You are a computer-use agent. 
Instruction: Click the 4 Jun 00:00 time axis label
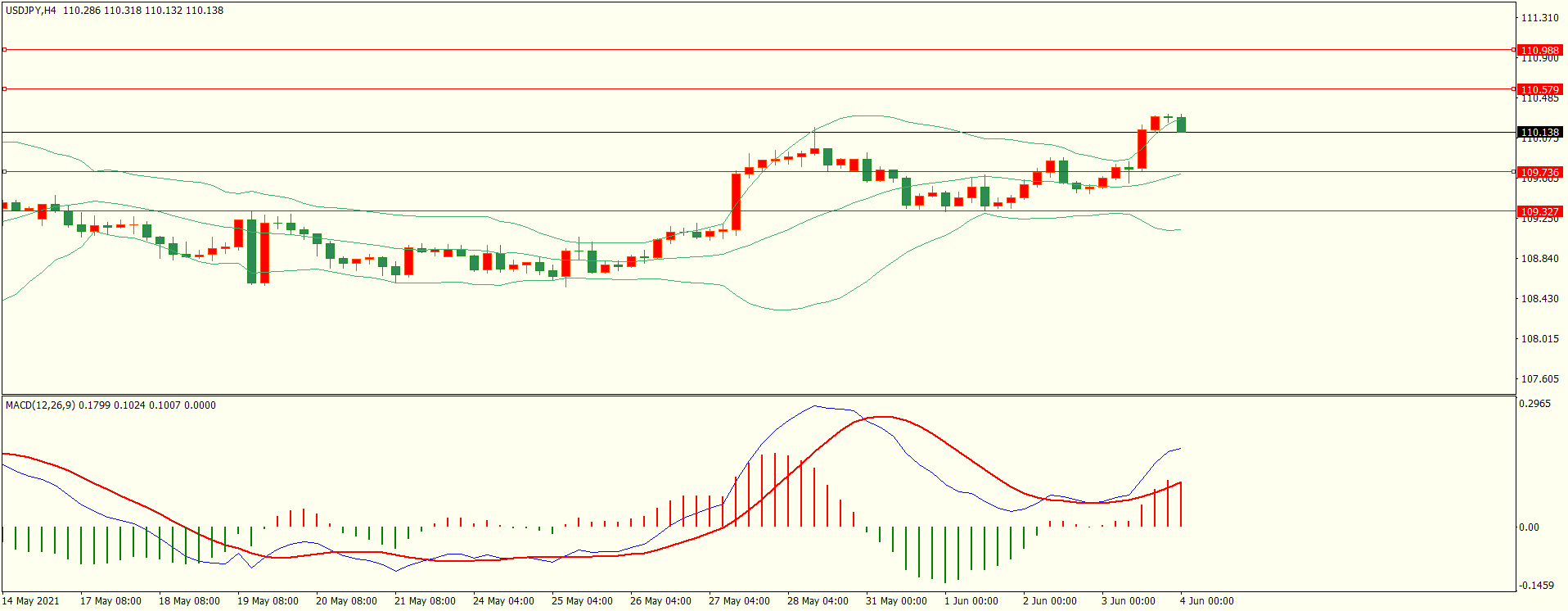(x=1206, y=601)
